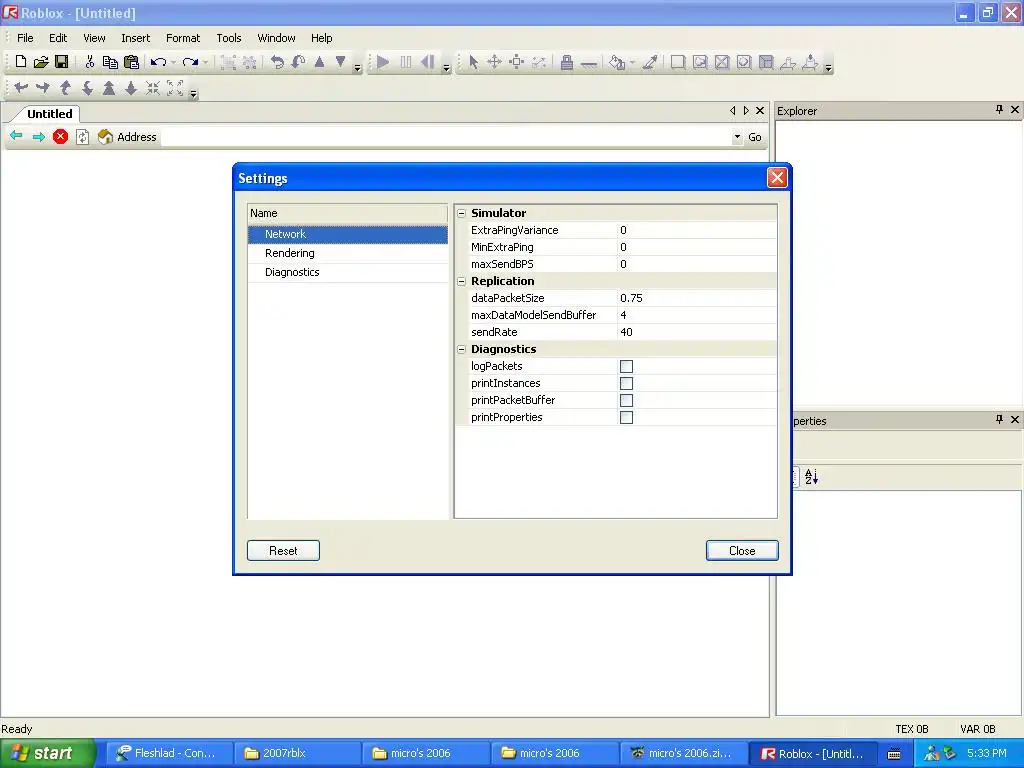Click the browser Forward green arrow

click(x=39, y=136)
